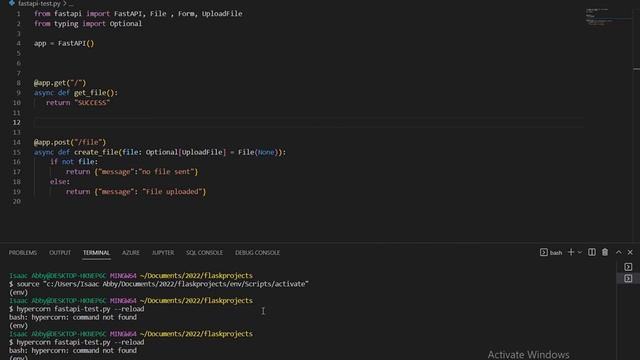Image resolution: width=640 pixels, height=360 pixels.
Task: Click 'if not file:' on line 16
Action: (74, 162)
